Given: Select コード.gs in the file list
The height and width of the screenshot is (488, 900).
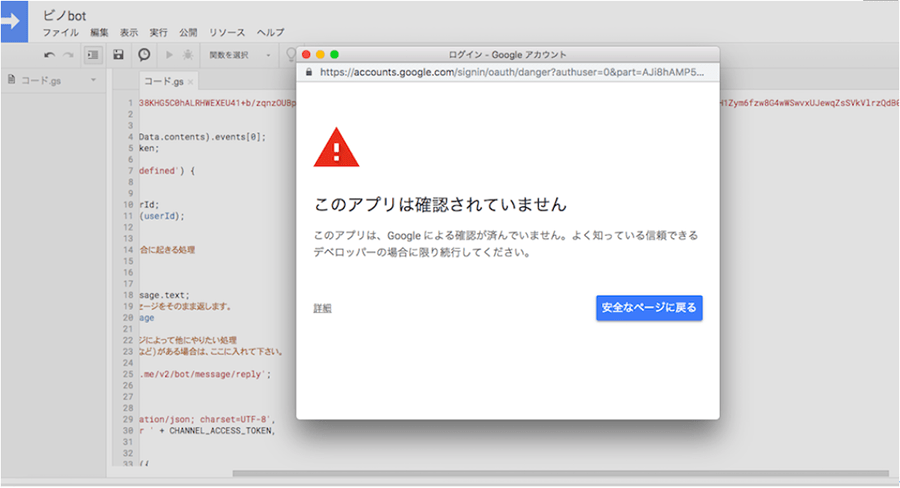Looking at the screenshot, I should point(41,80).
